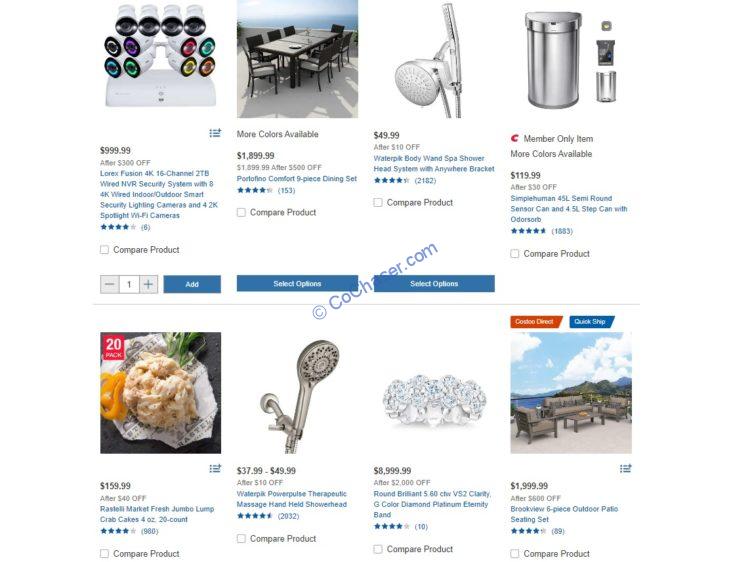Screen dimensions: 750x562
Task: Select Compare Product for Waterpik Body Wand
Action: coord(378,203)
